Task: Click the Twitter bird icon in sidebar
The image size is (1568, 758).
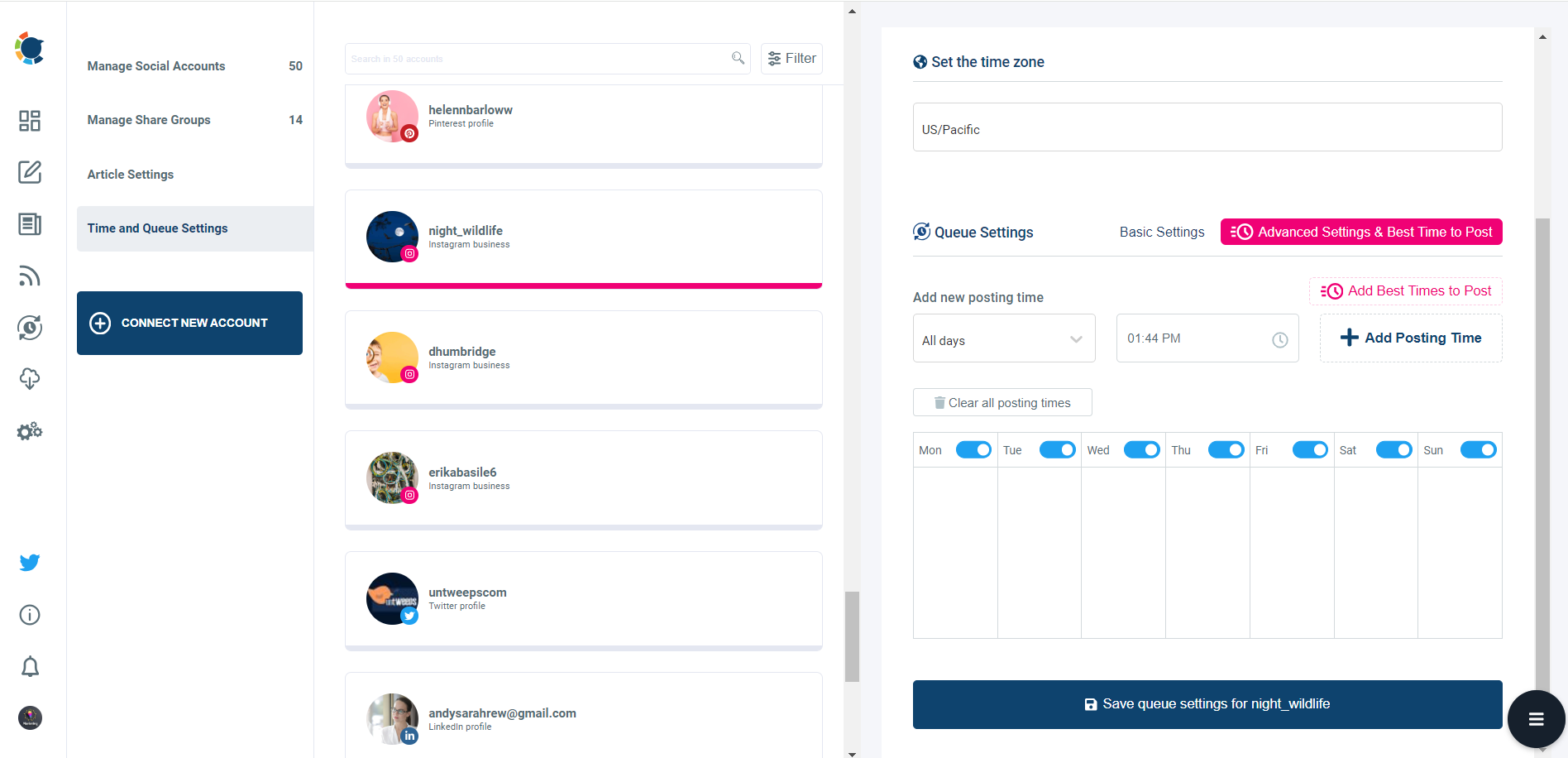Action: click(x=30, y=562)
